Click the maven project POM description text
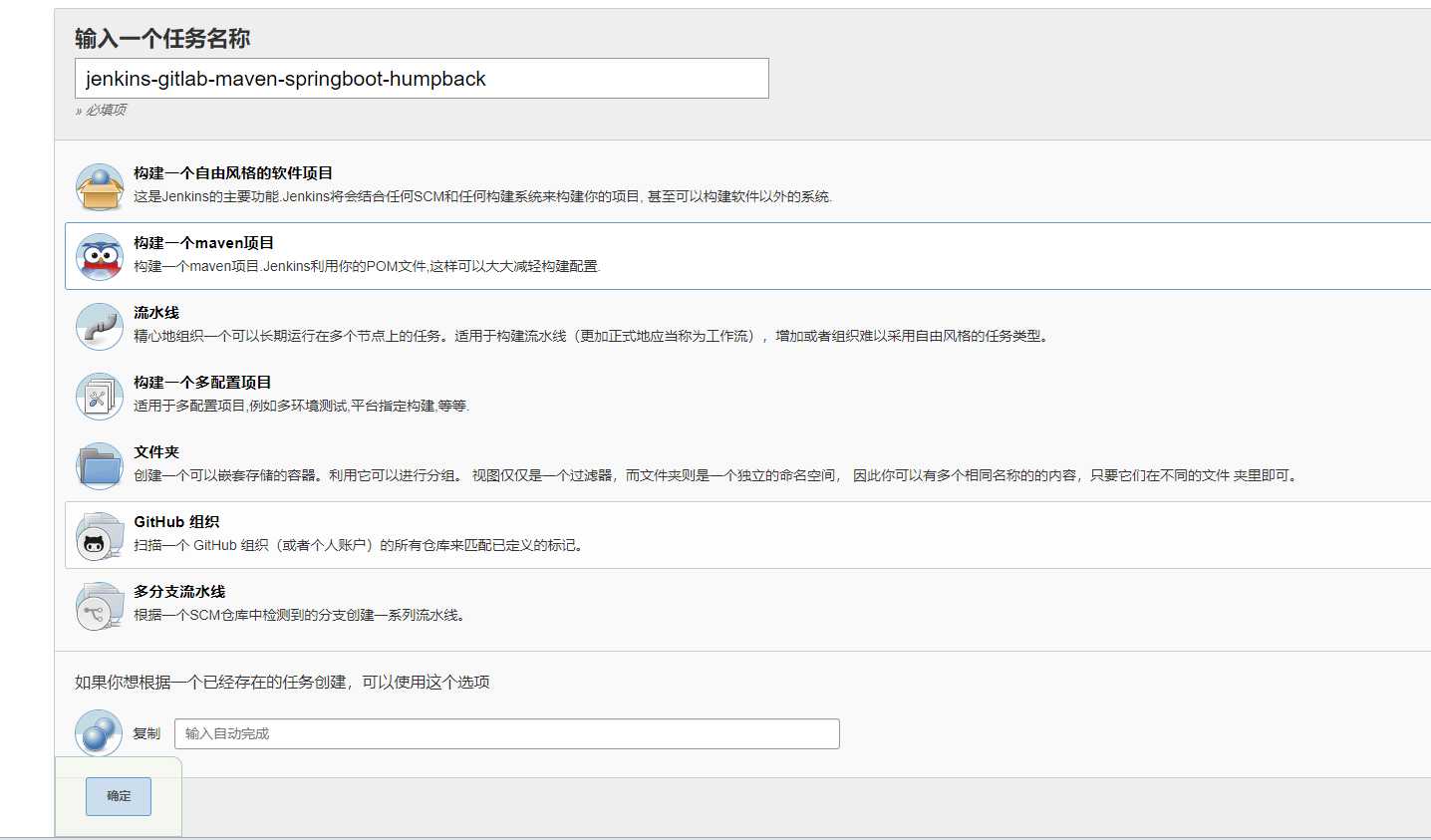 [367, 266]
